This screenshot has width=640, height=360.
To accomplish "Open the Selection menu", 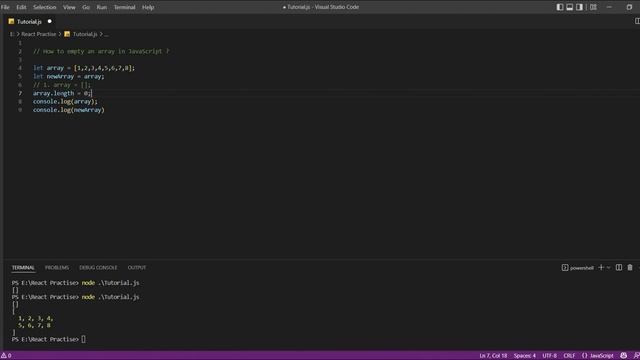I will tap(44, 7).
